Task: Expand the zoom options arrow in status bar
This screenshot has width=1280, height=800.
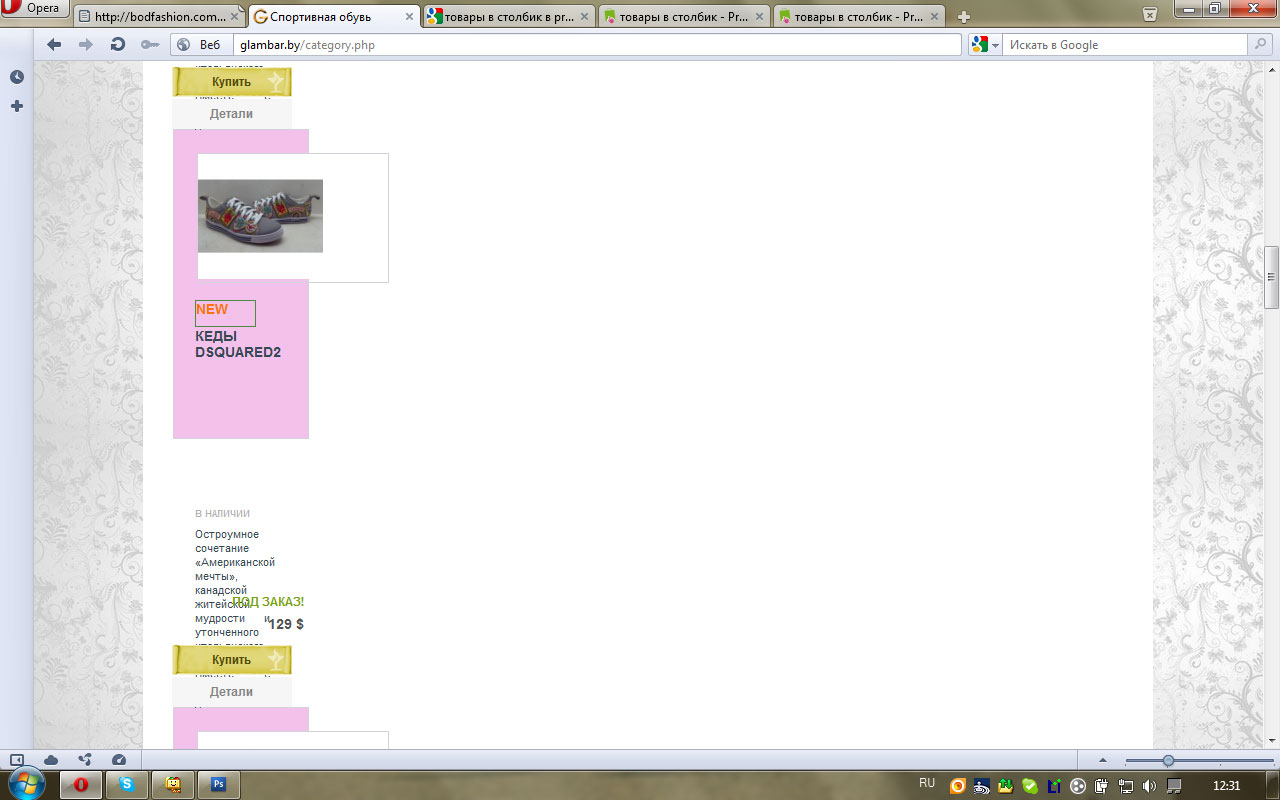Action: pos(1103,760)
